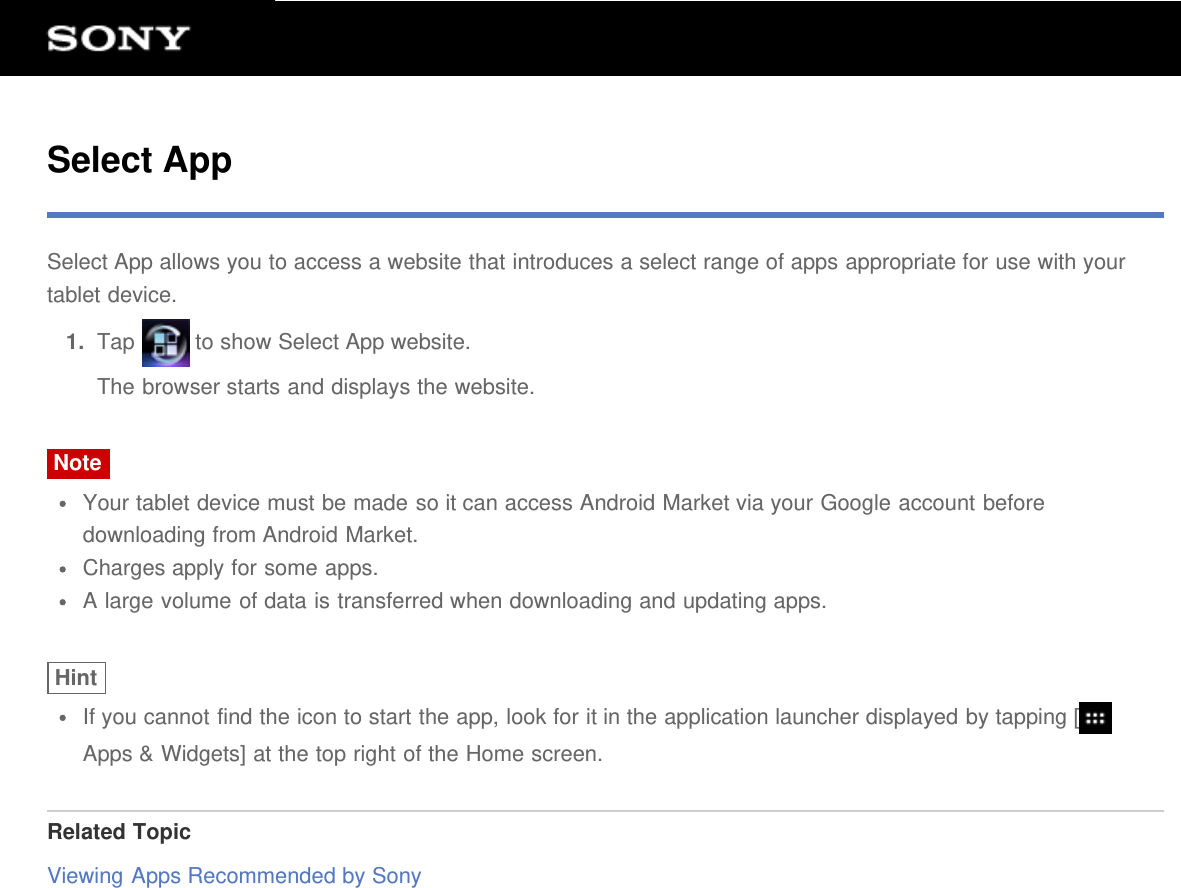
Task: Click the small app icon inside the Hint text
Action: [1095, 718]
